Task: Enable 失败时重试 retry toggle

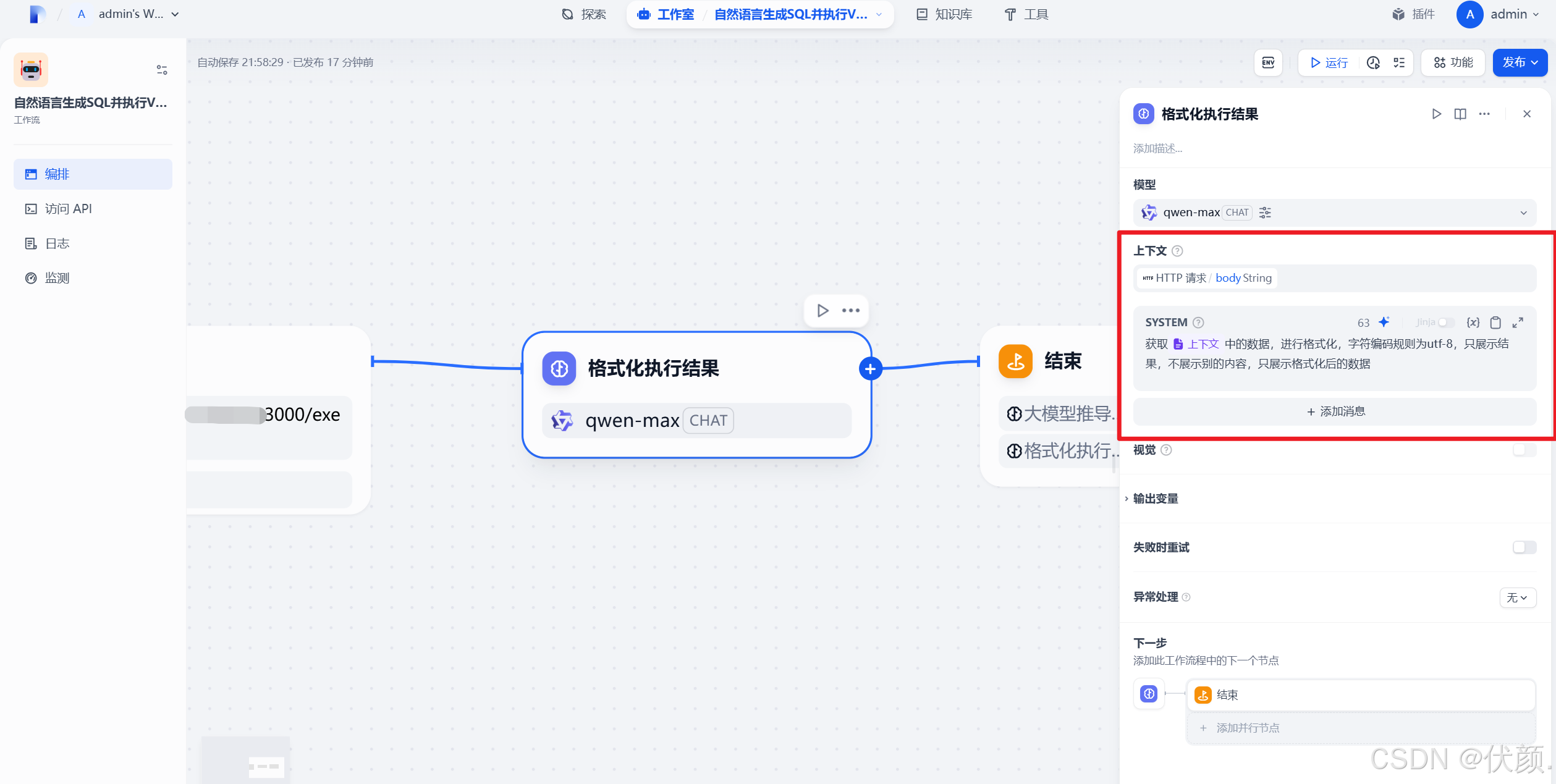Action: coord(1524,547)
